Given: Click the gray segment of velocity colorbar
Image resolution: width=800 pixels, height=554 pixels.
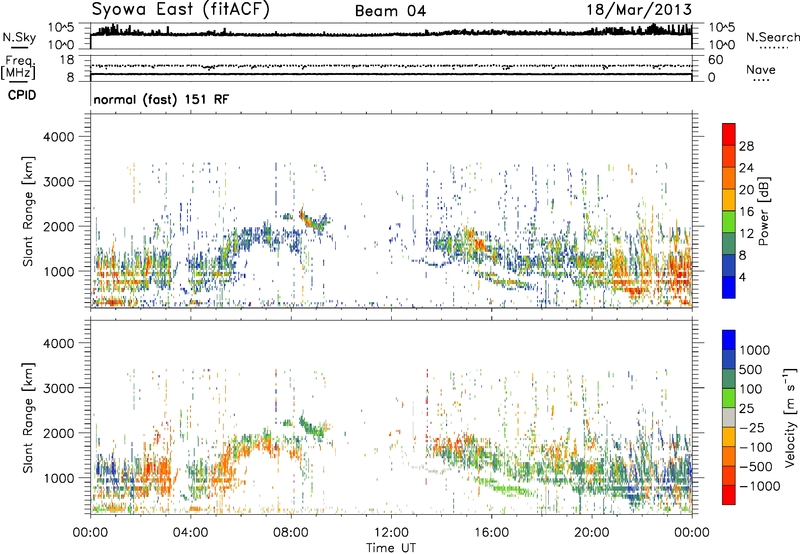Looking at the screenshot, I should [x=729, y=417].
